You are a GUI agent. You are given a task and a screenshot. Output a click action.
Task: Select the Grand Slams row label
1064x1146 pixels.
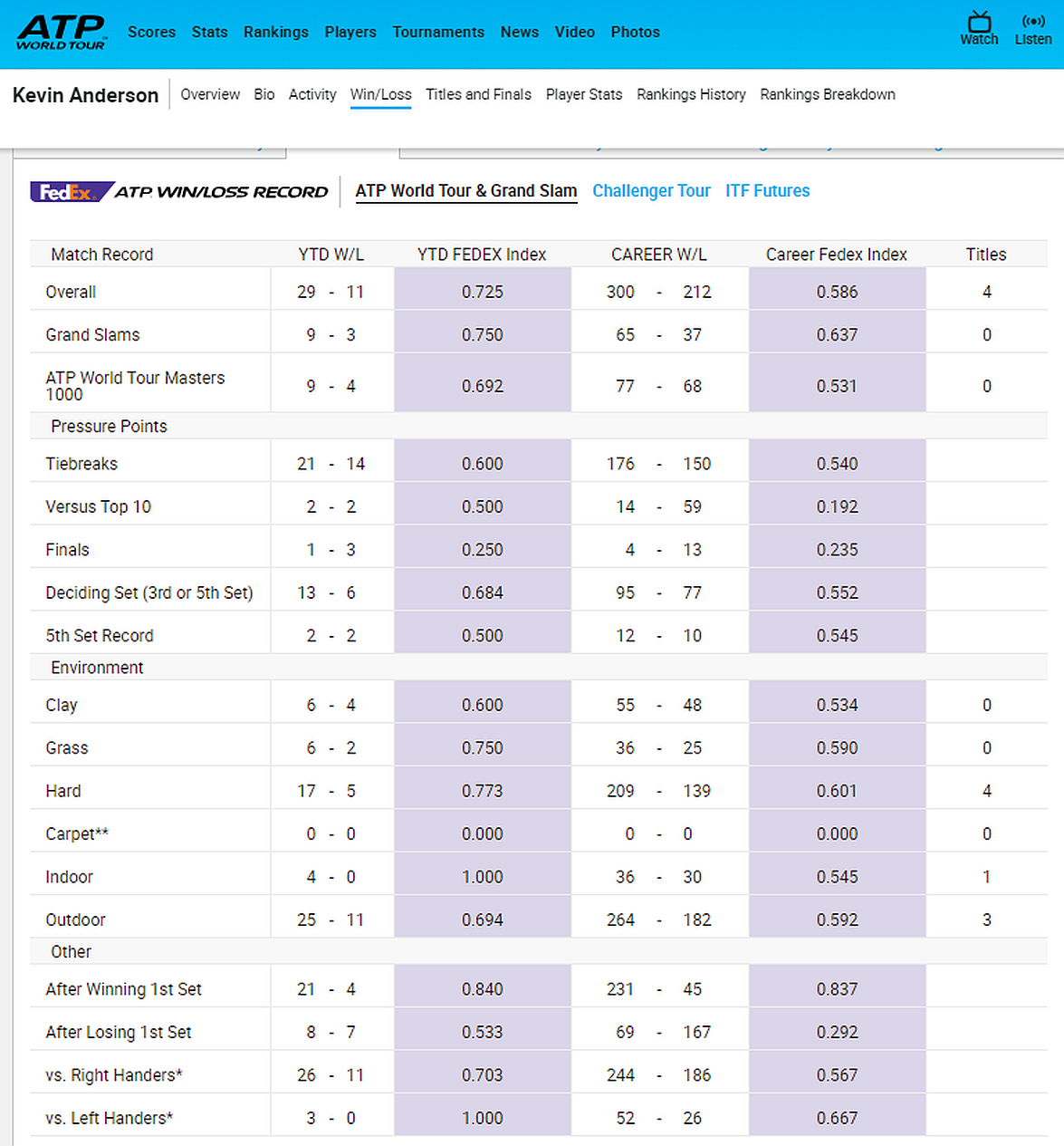pyautogui.click(x=92, y=334)
